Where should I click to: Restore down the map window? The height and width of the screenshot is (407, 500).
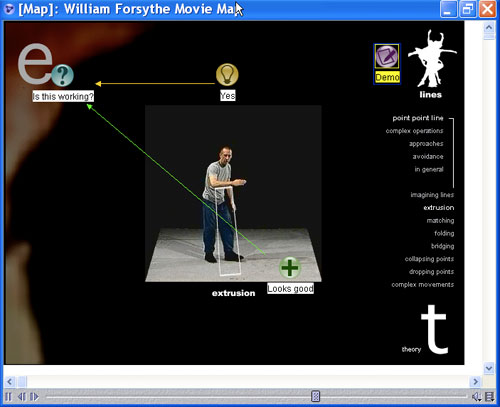tap(468, 9)
